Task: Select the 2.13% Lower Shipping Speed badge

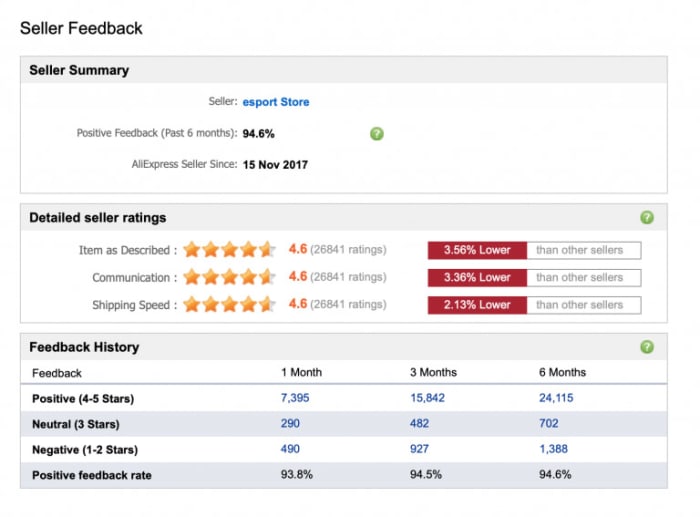Action: coord(477,304)
